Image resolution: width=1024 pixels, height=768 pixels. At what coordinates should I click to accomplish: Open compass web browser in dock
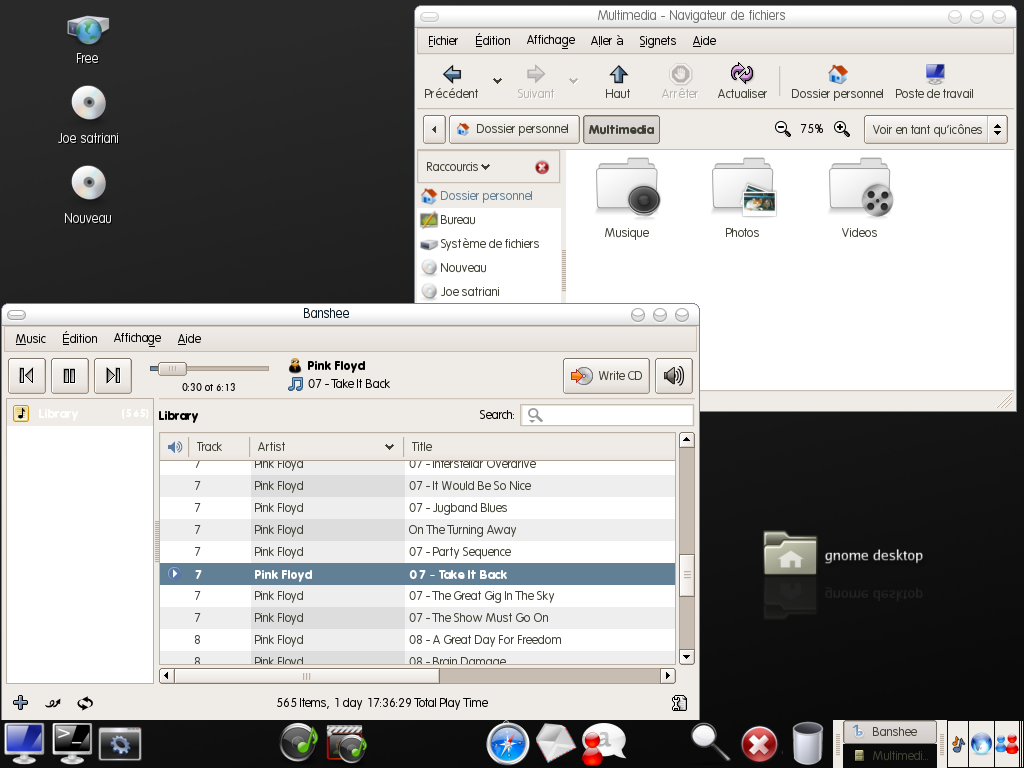click(x=507, y=743)
